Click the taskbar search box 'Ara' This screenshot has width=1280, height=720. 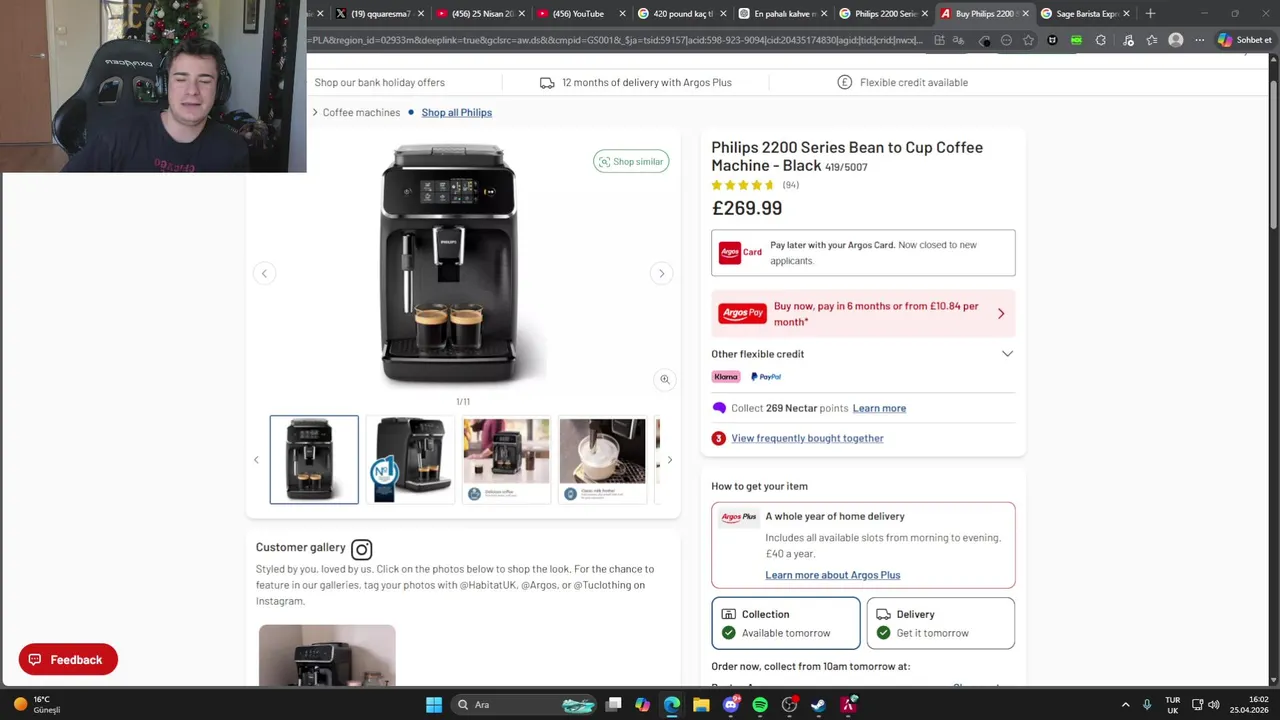tap(525, 705)
